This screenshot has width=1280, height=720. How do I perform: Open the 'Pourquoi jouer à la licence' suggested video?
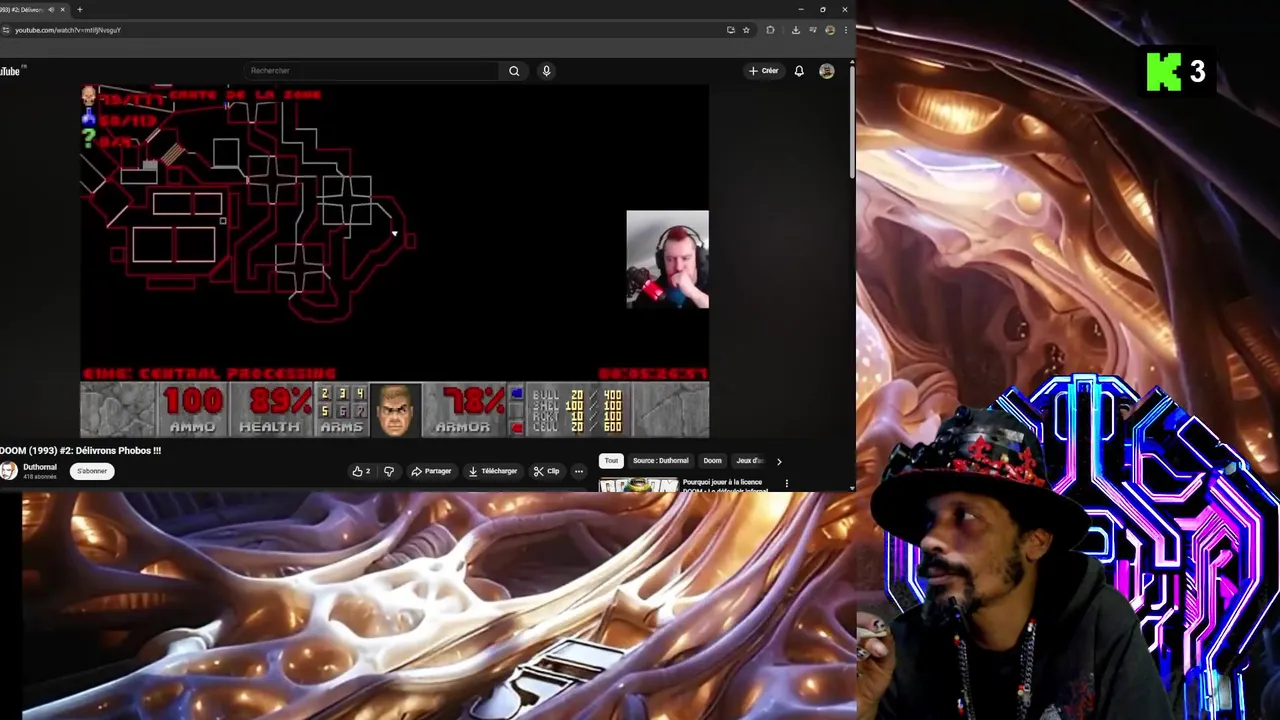pos(725,486)
